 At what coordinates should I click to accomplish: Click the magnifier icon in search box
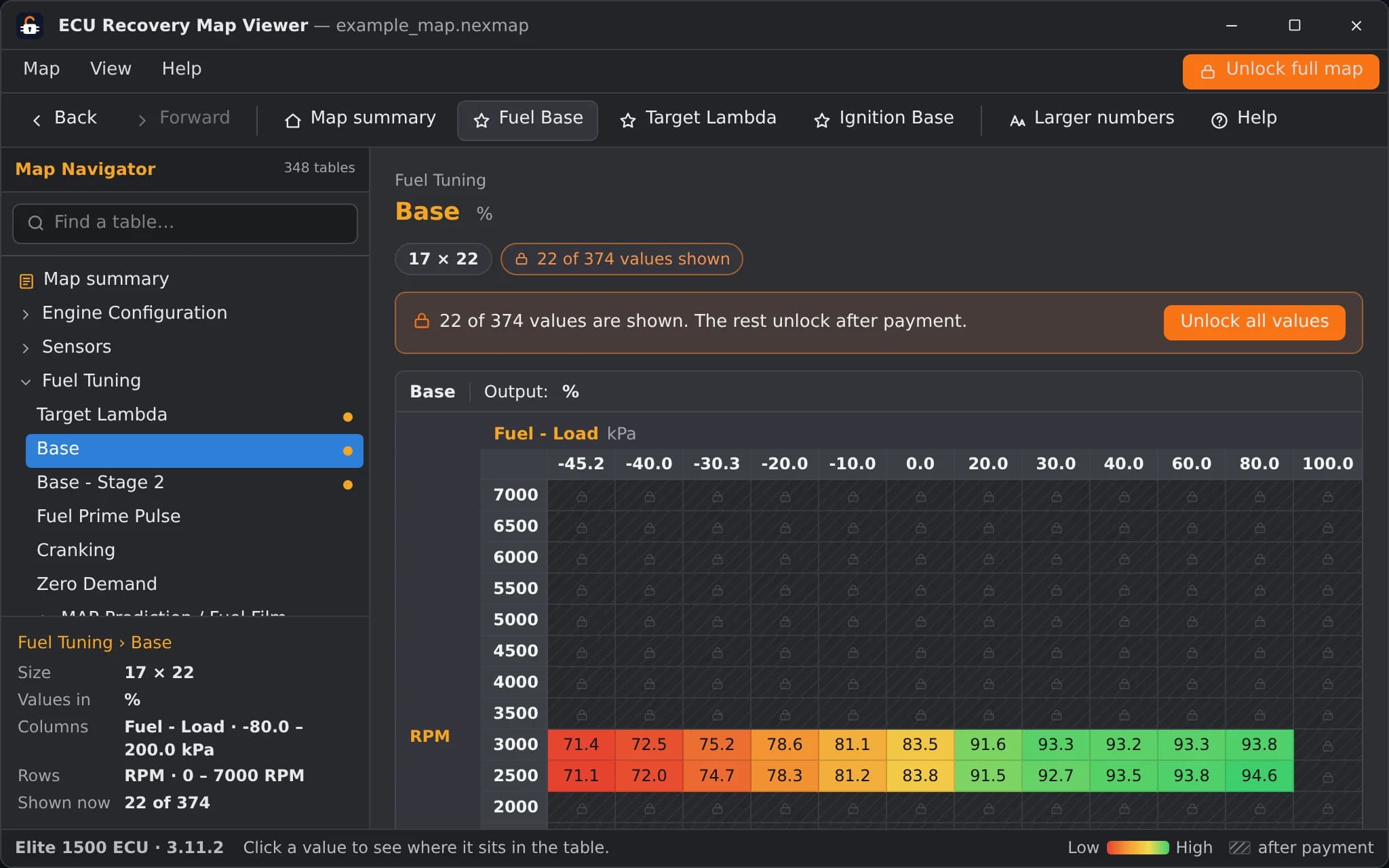pyautogui.click(x=36, y=222)
